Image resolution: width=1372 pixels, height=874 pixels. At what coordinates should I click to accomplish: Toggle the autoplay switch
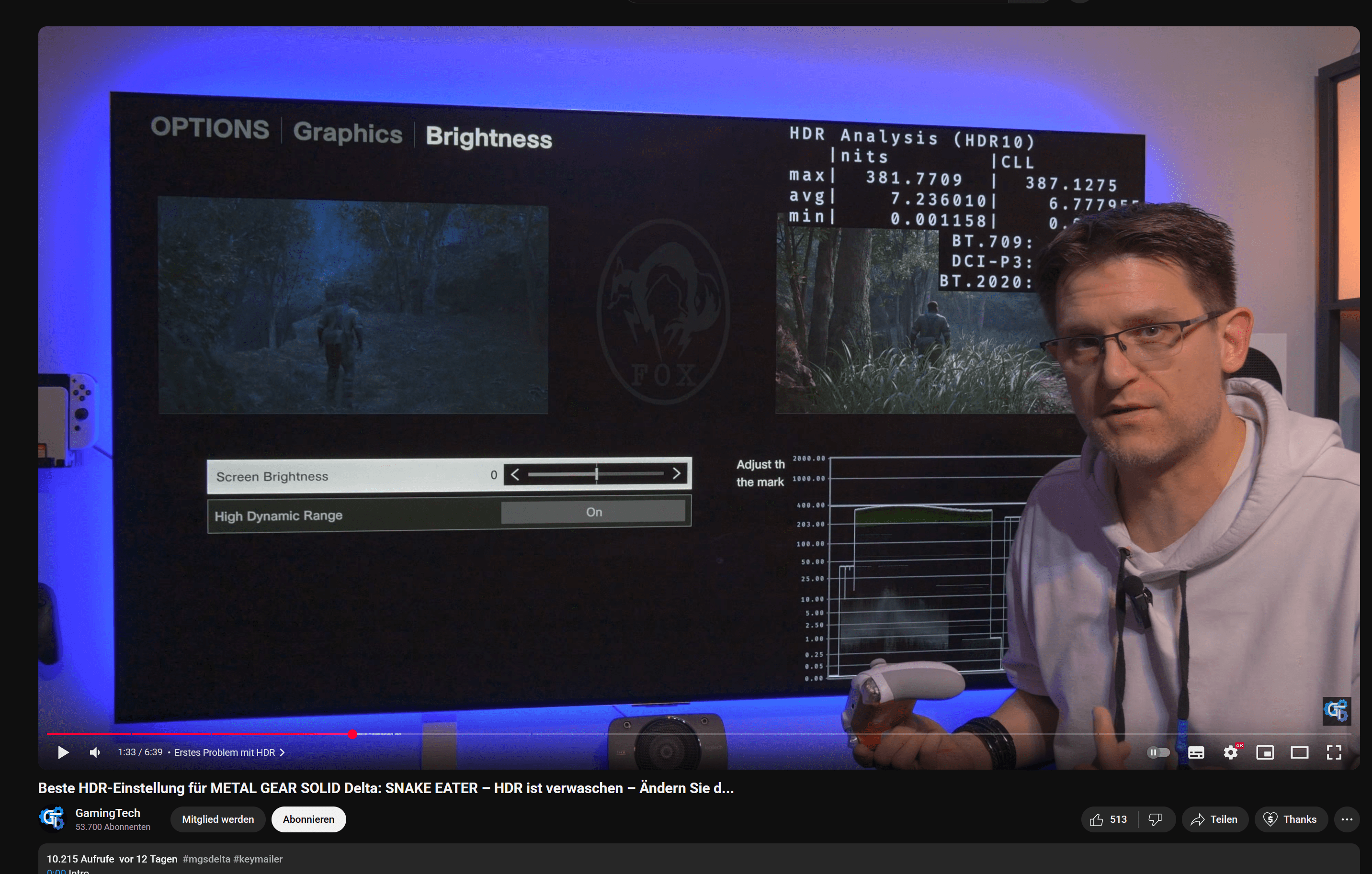(x=1158, y=752)
